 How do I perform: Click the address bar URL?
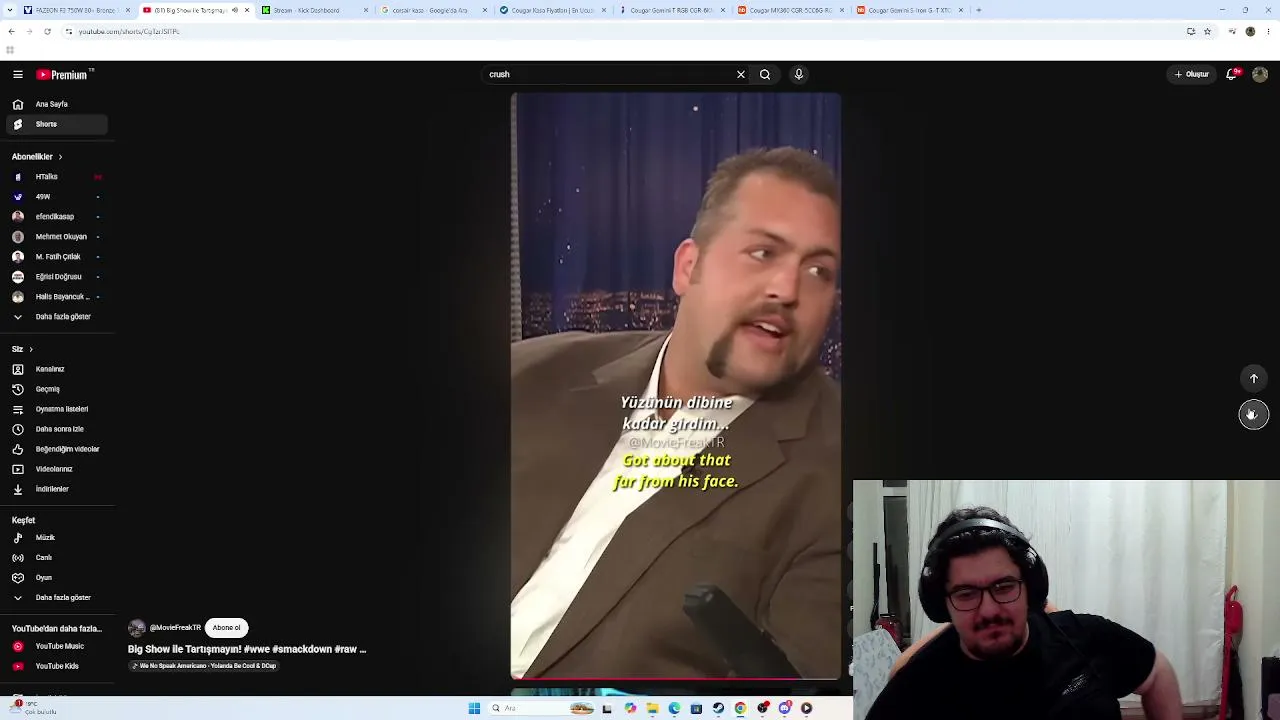coord(130,31)
